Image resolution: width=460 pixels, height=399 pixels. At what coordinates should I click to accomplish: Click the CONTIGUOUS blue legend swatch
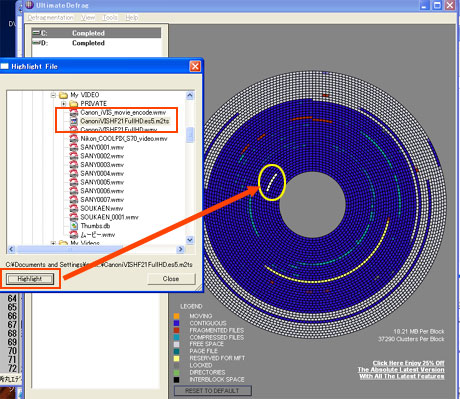pyautogui.click(x=177, y=323)
